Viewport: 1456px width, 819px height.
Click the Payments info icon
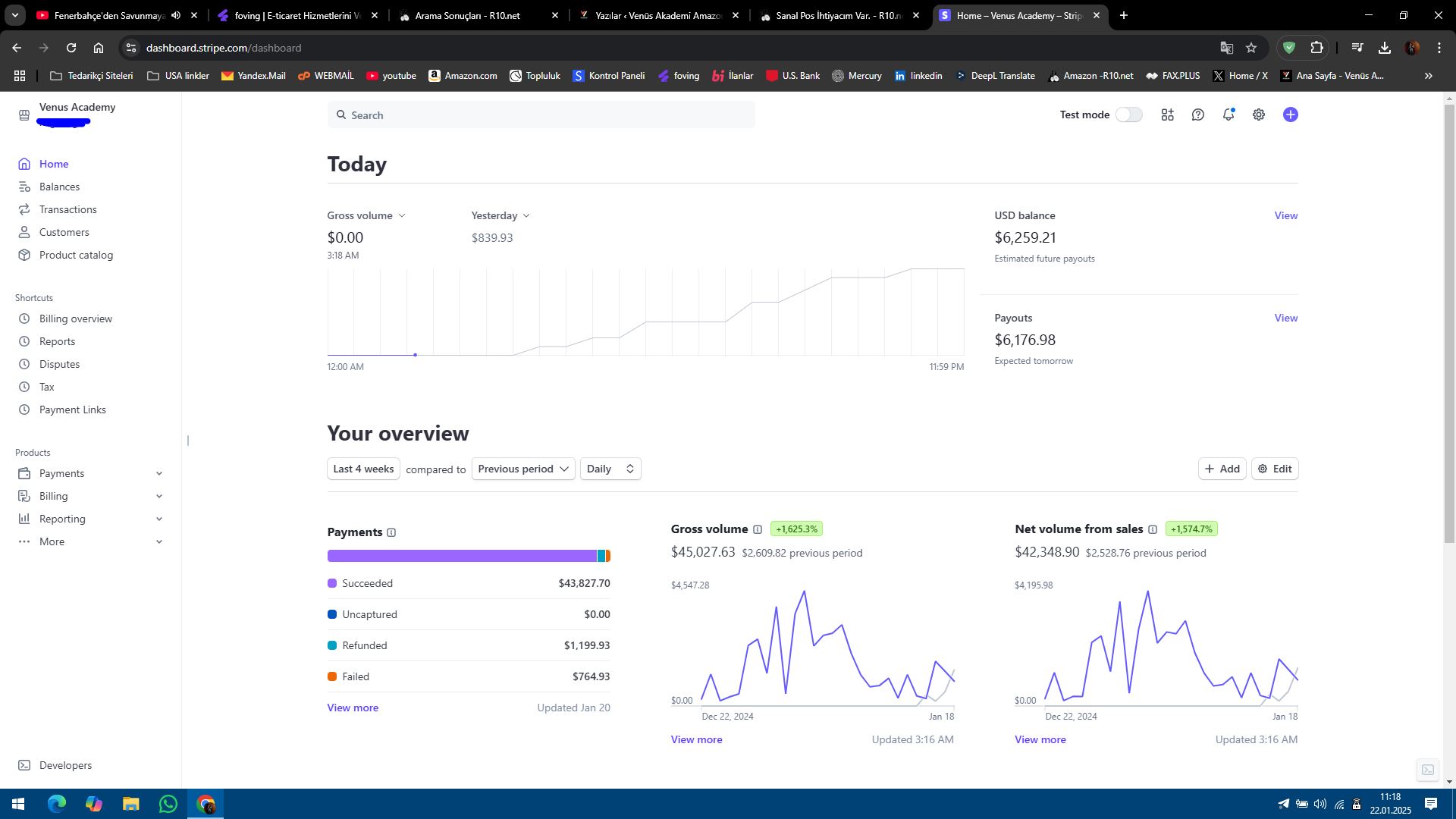coord(391,532)
